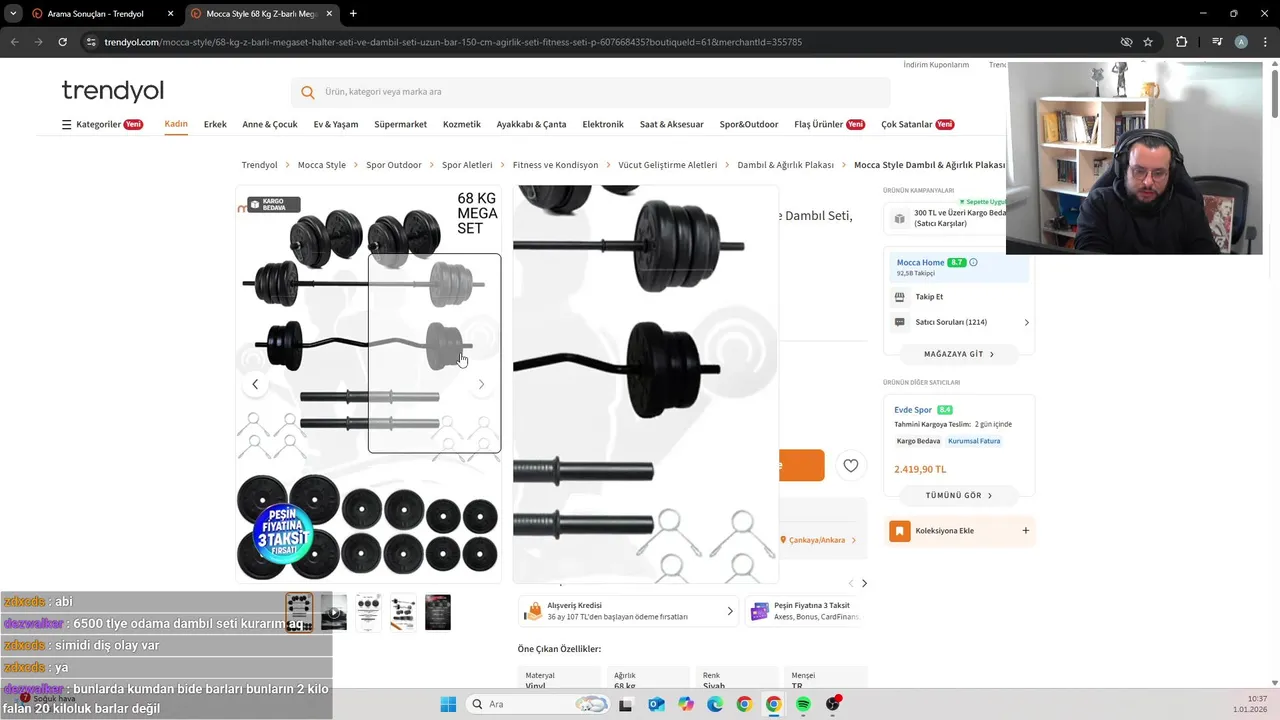
Task: Go to Dambıl & Ağırlık Plakası breadcrumb
Action: (785, 165)
